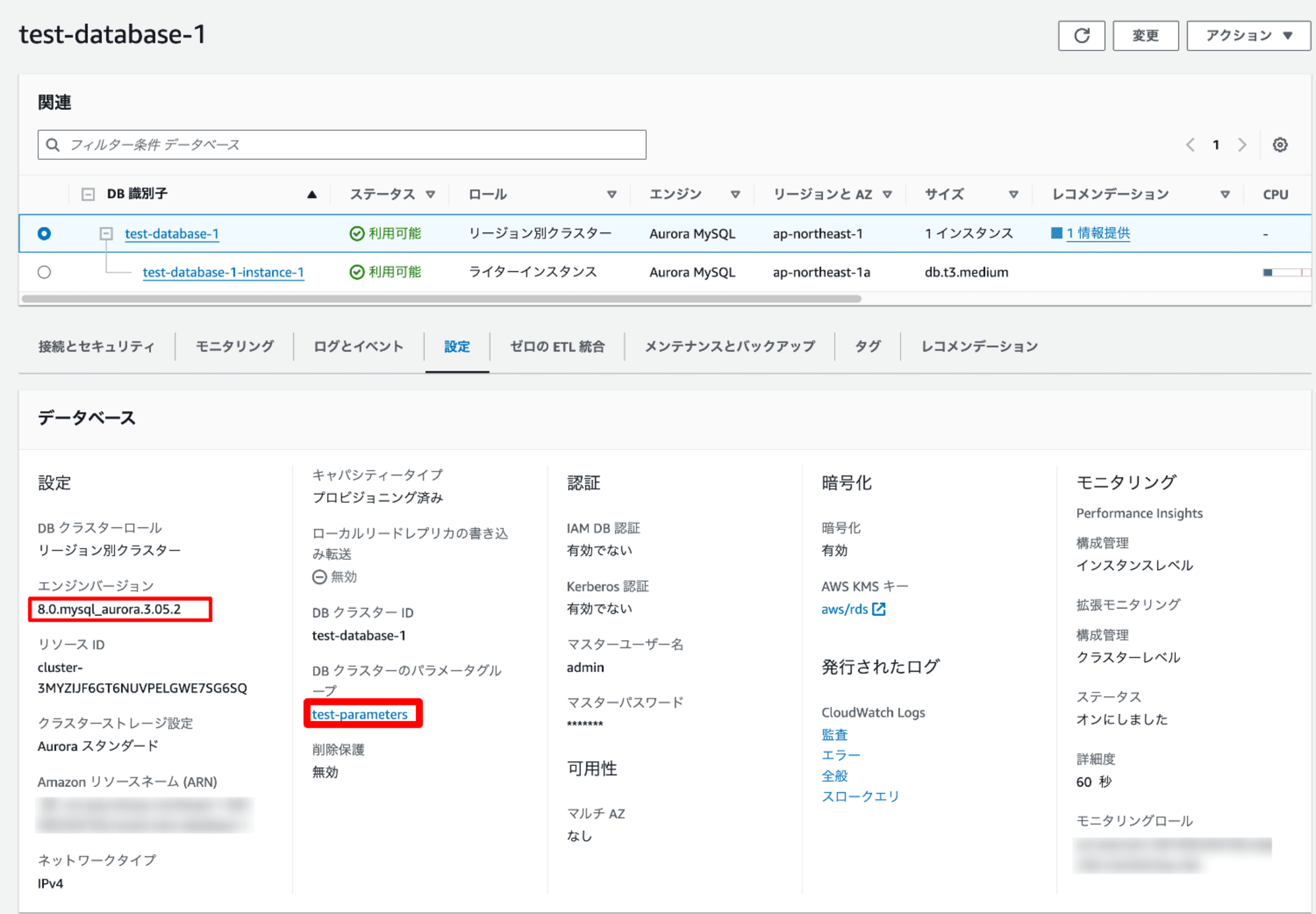Click the db.t3.medium size cell

pos(967,272)
